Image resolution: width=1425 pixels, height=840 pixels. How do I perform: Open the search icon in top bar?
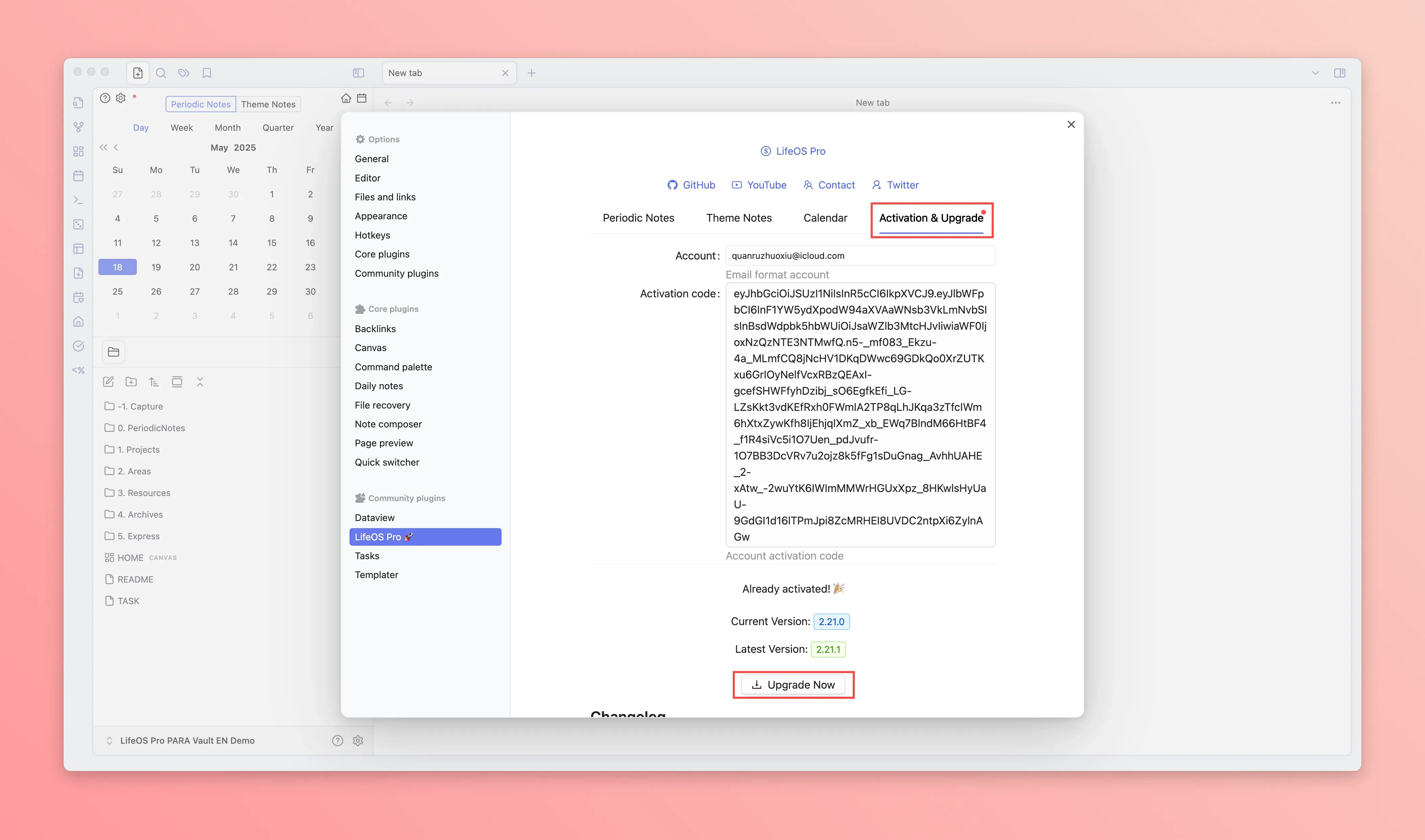161,73
